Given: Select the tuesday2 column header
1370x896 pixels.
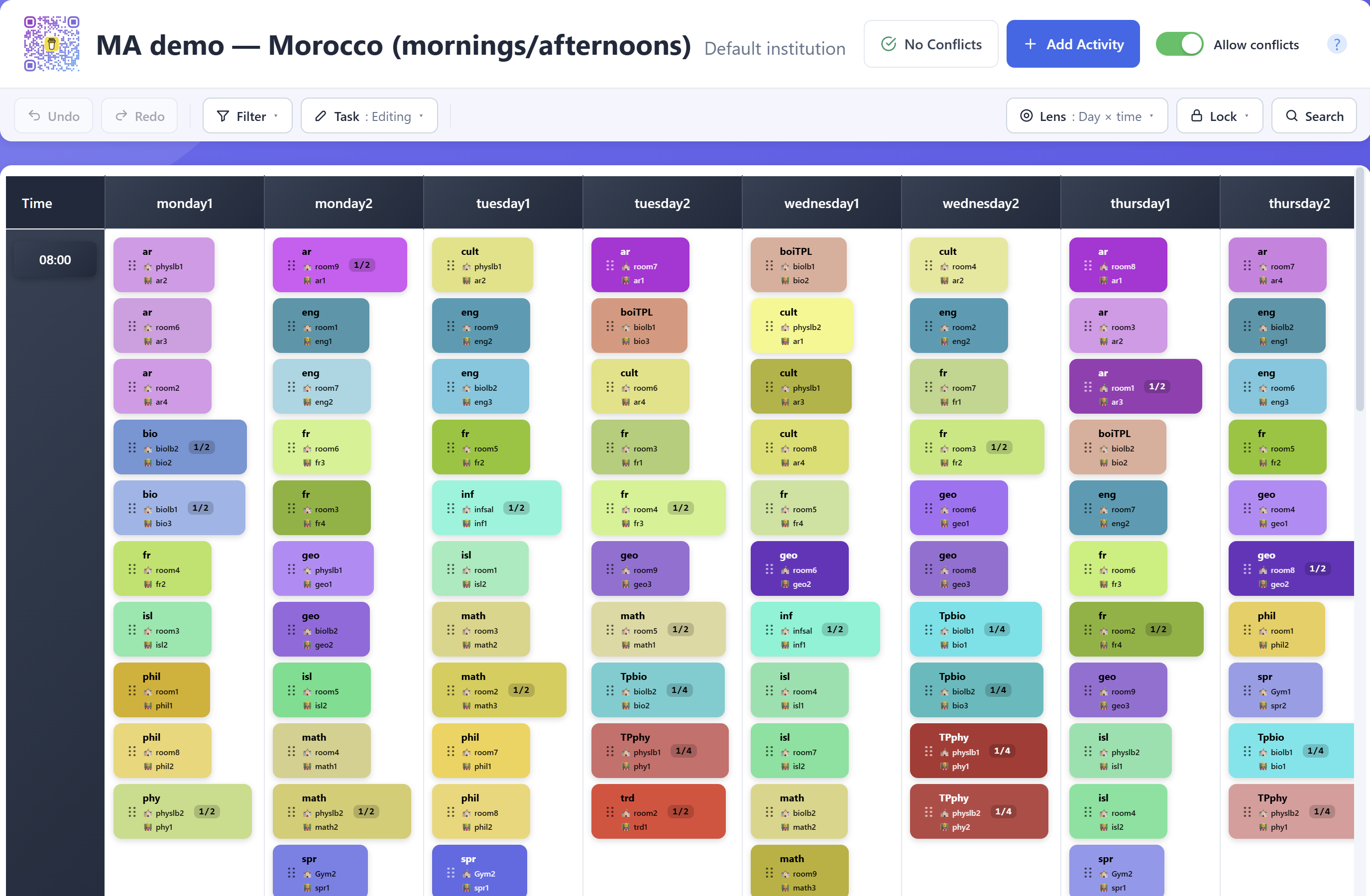Looking at the screenshot, I should 662,203.
